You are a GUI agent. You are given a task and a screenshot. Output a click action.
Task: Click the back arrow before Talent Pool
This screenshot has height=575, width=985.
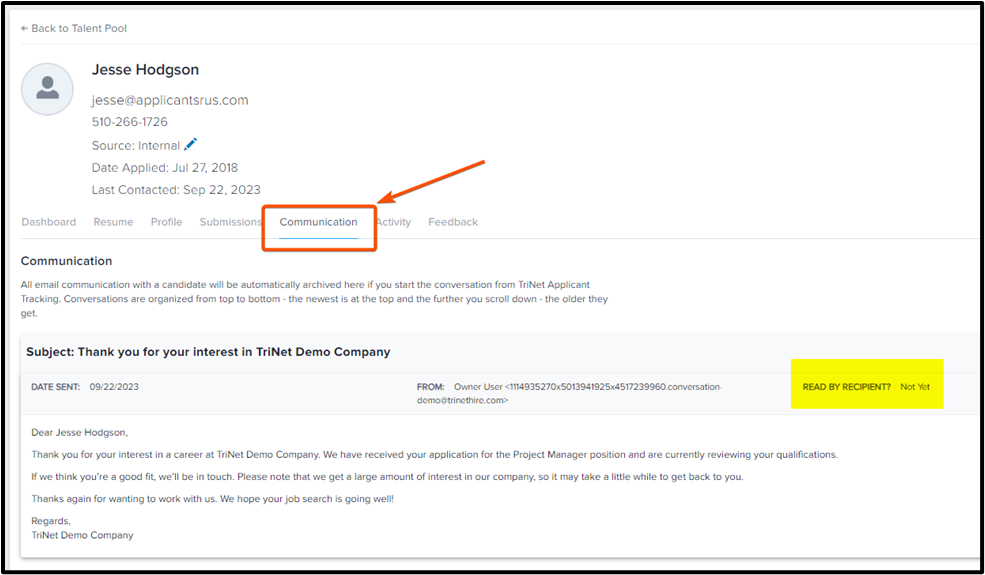24,28
